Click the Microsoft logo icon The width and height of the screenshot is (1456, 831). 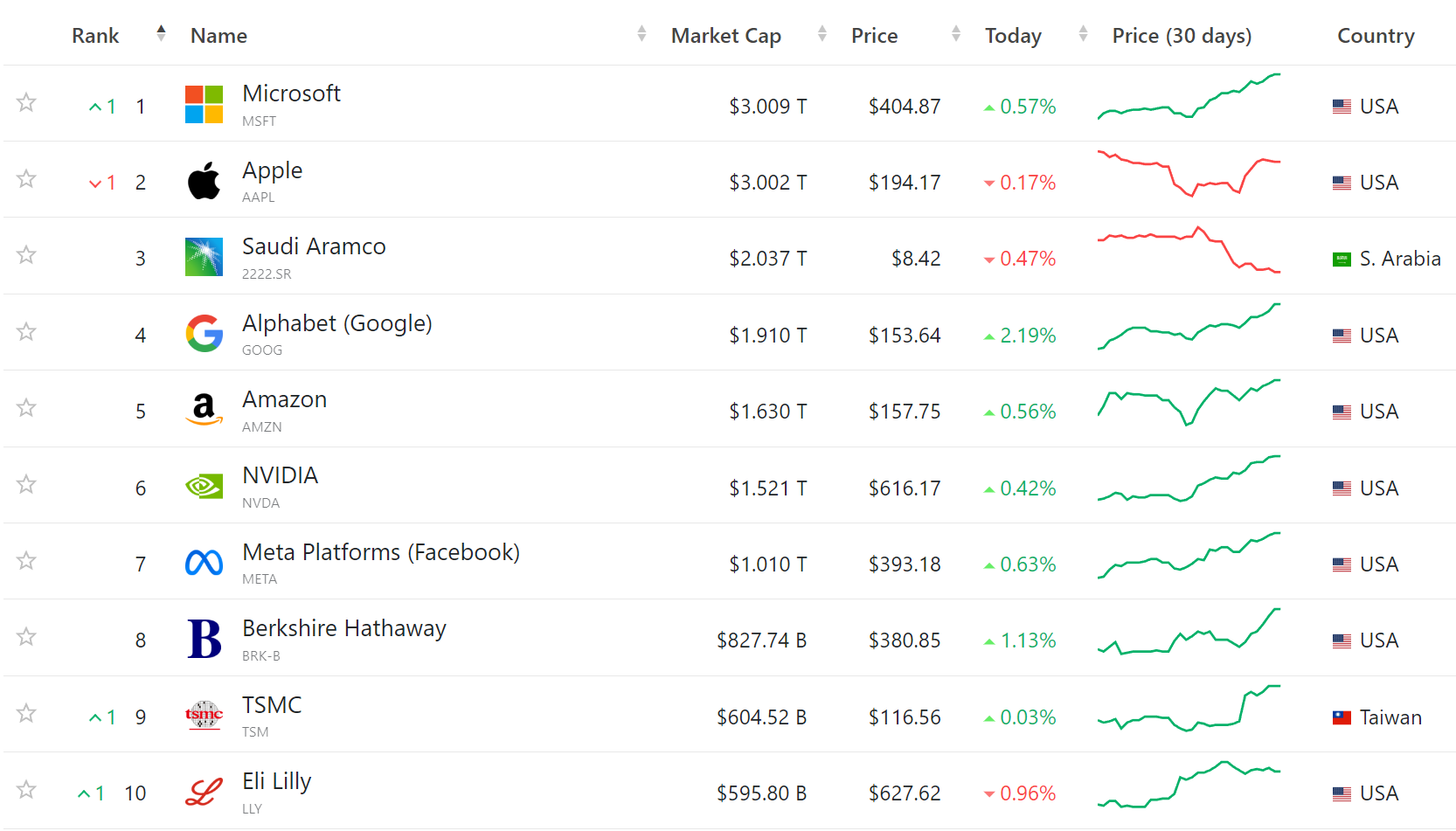click(204, 105)
